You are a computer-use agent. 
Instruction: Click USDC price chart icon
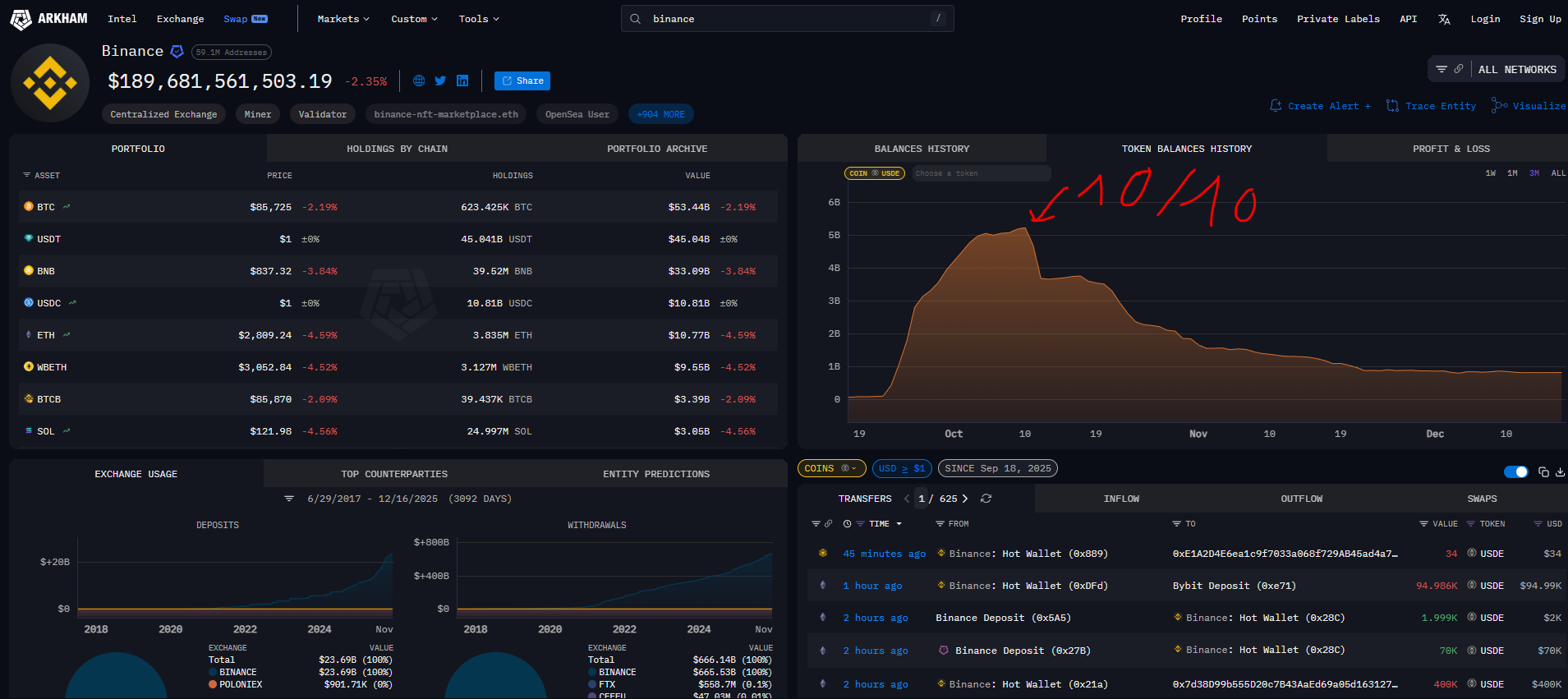[72, 303]
